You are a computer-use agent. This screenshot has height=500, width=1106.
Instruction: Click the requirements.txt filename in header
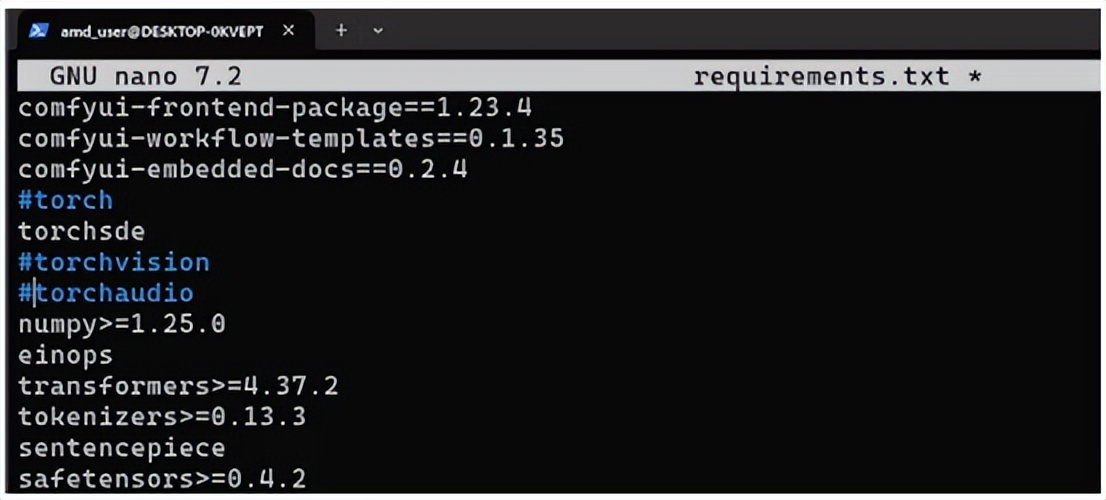pyautogui.click(x=822, y=76)
